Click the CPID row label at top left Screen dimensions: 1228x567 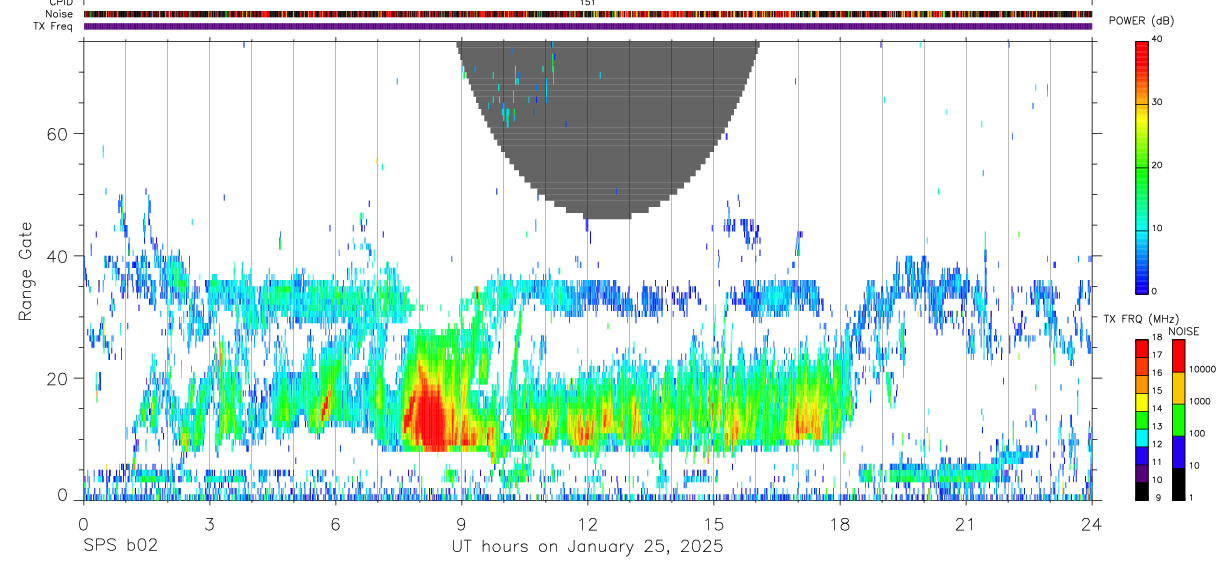point(60,3)
